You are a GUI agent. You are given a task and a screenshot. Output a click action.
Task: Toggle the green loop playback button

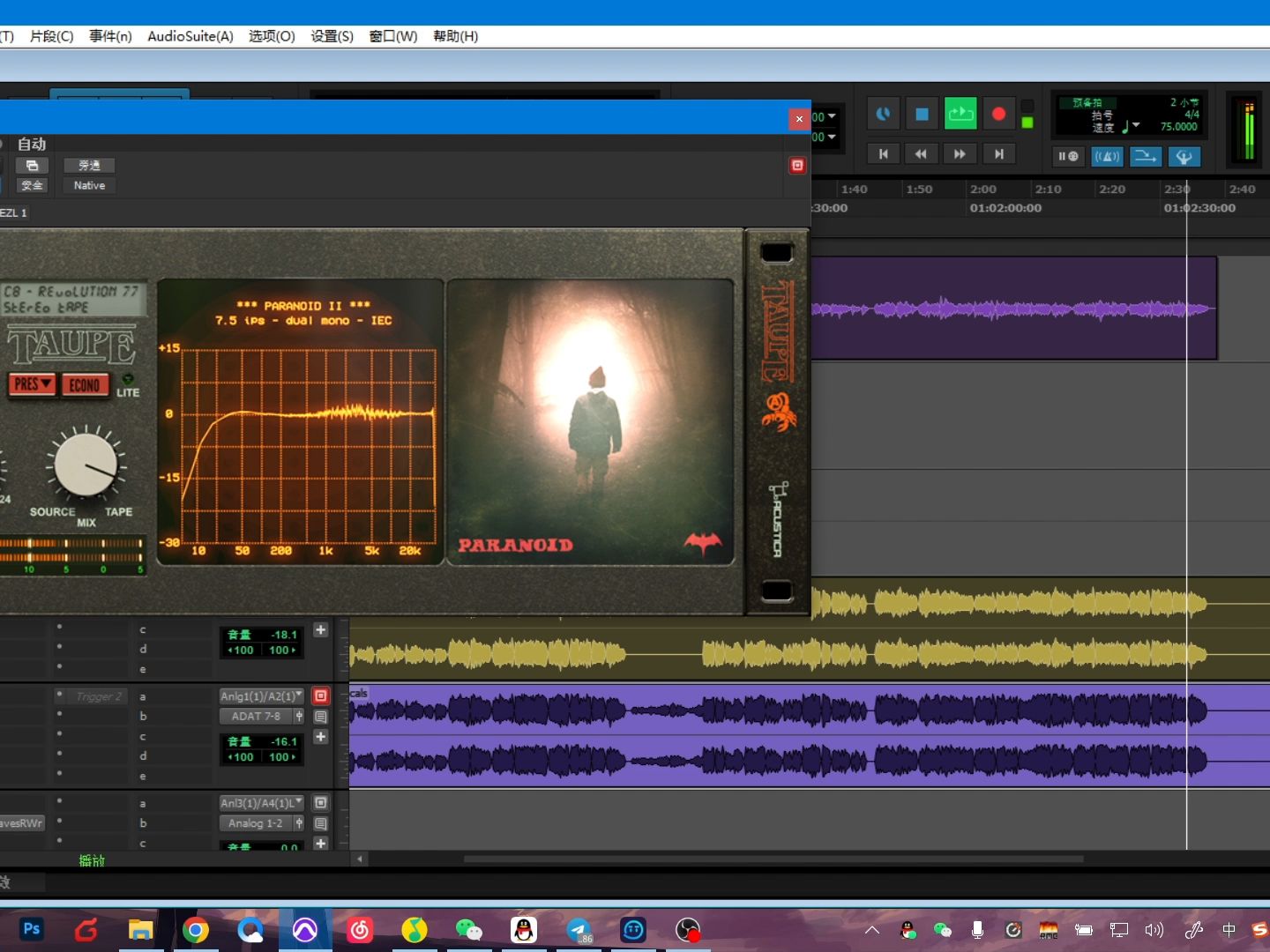tap(960, 114)
